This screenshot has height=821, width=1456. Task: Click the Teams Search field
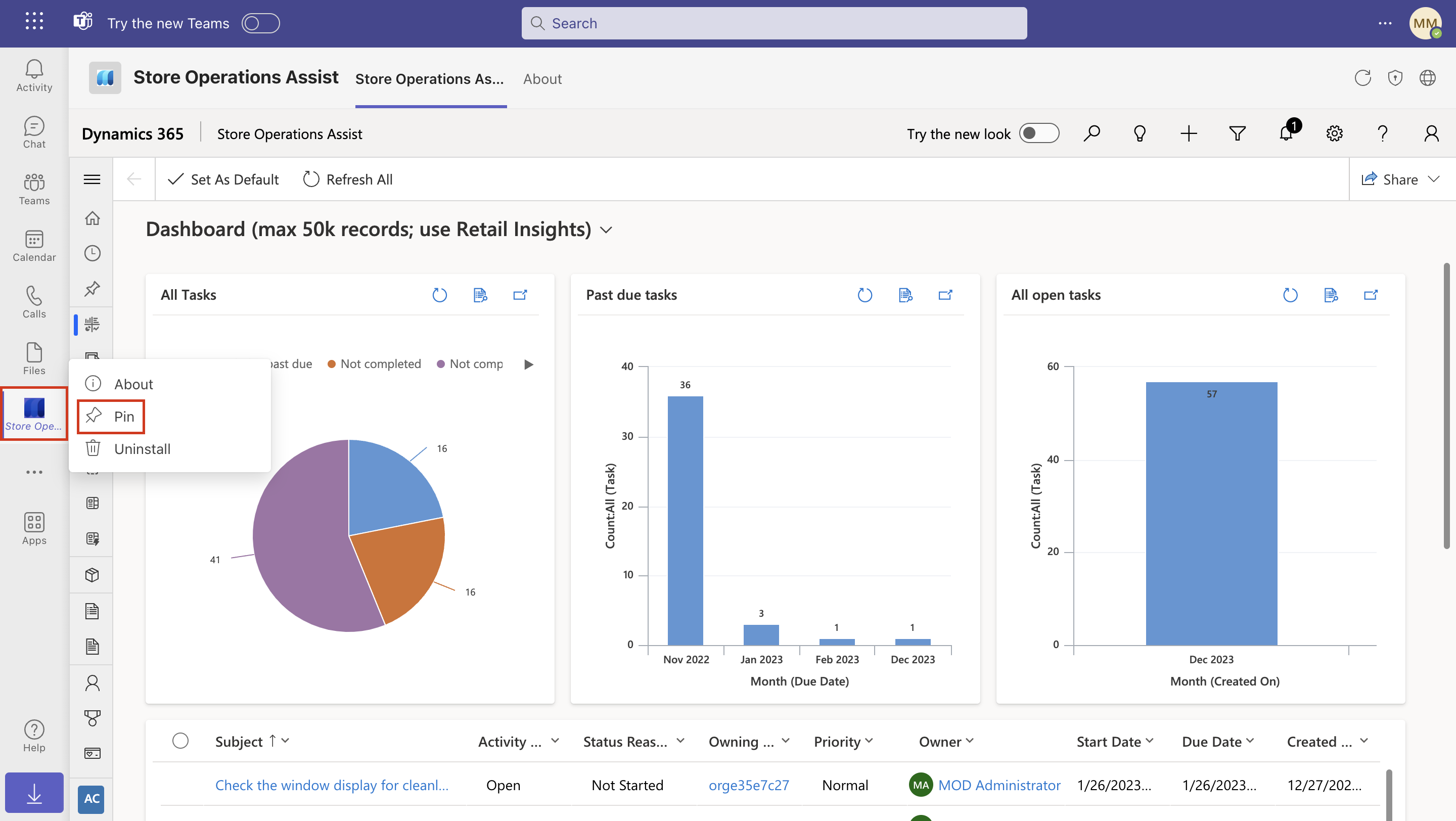(x=774, y=23)
